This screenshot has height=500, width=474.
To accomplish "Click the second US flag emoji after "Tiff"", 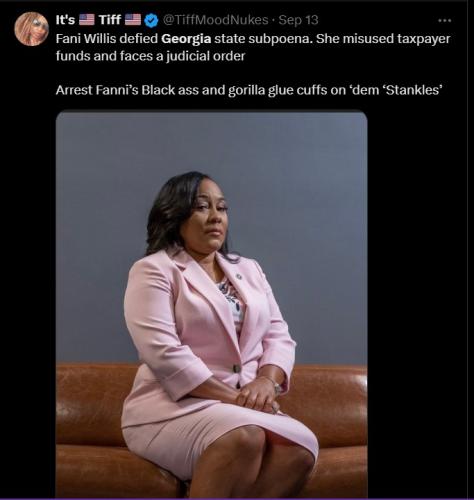I will [133, 20].
